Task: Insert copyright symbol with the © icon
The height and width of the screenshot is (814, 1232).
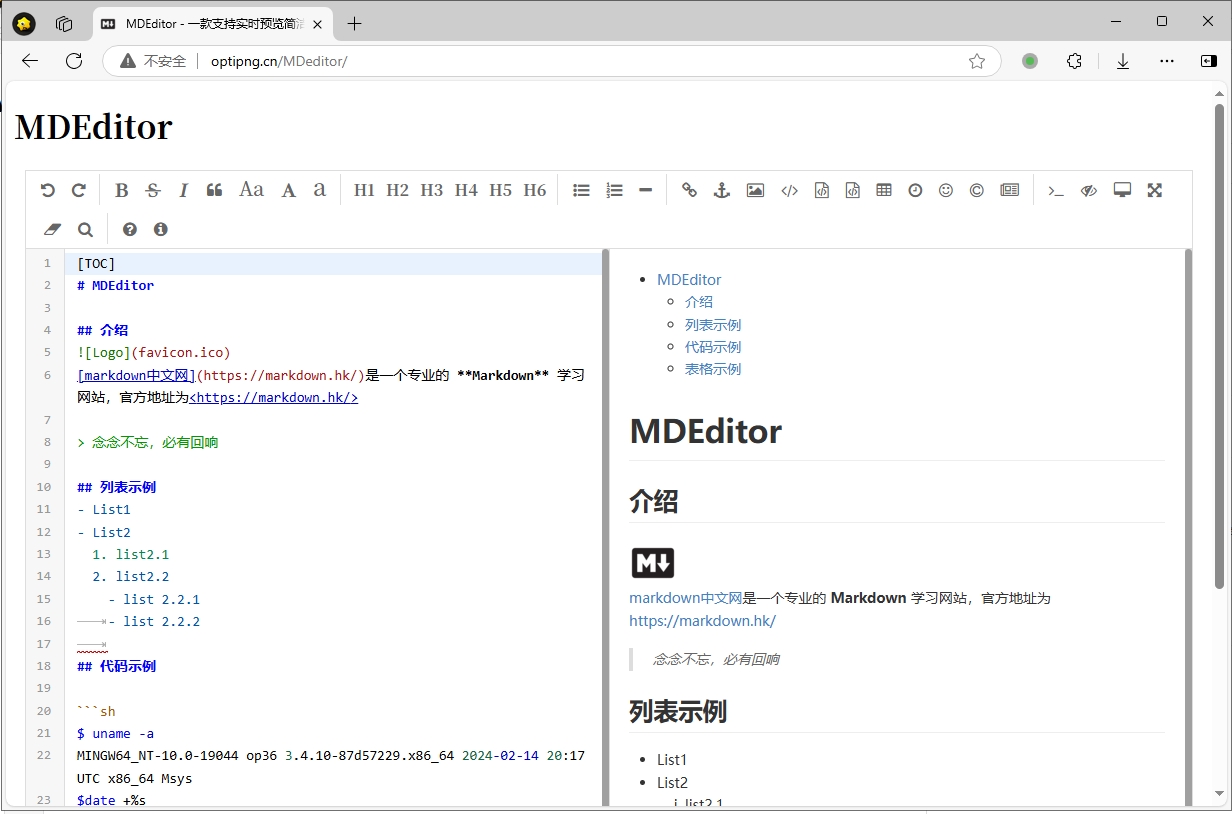Action: pos(977,190)
